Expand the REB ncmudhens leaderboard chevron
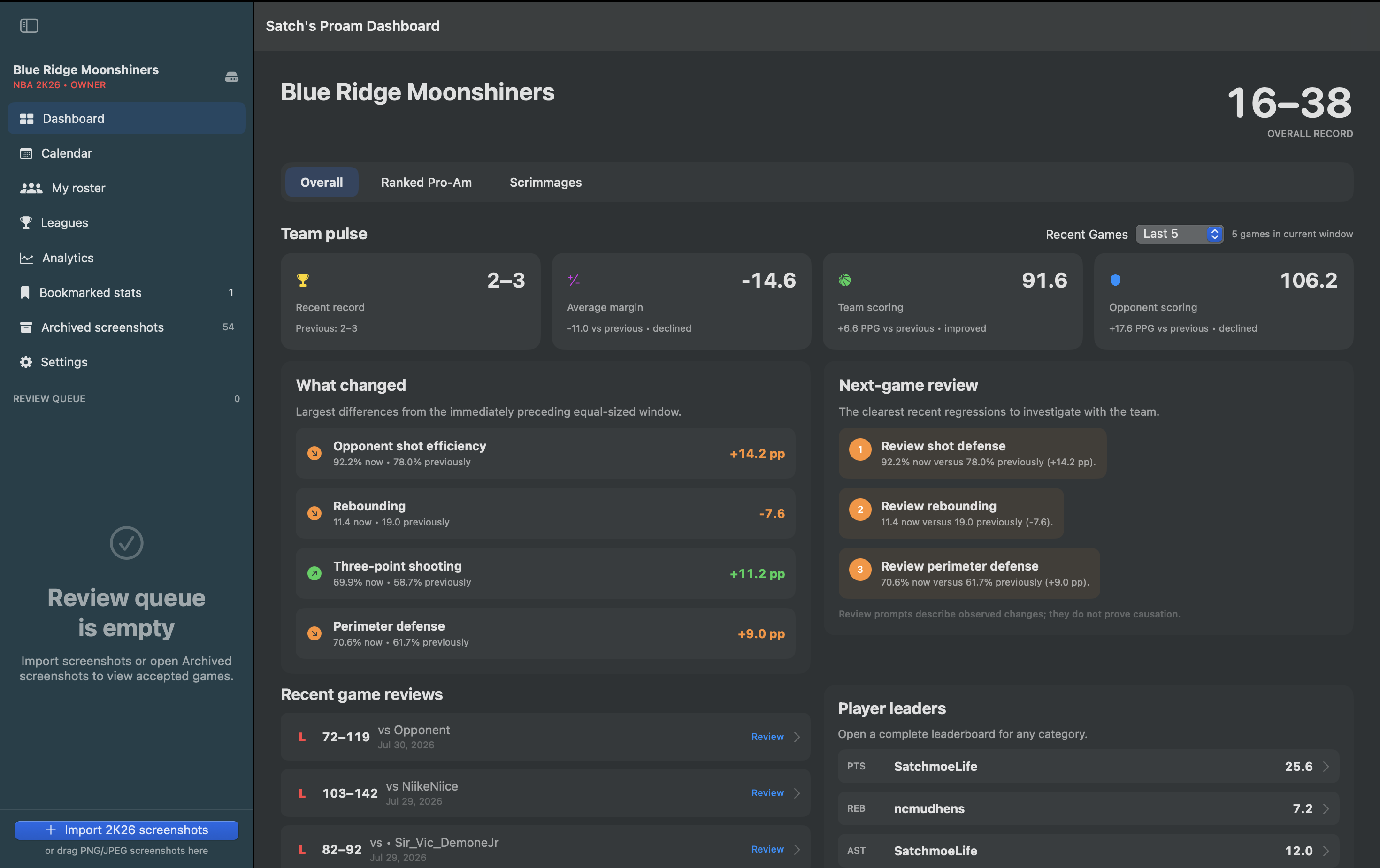1380x868 pixels. click(x=1326, y=808)
